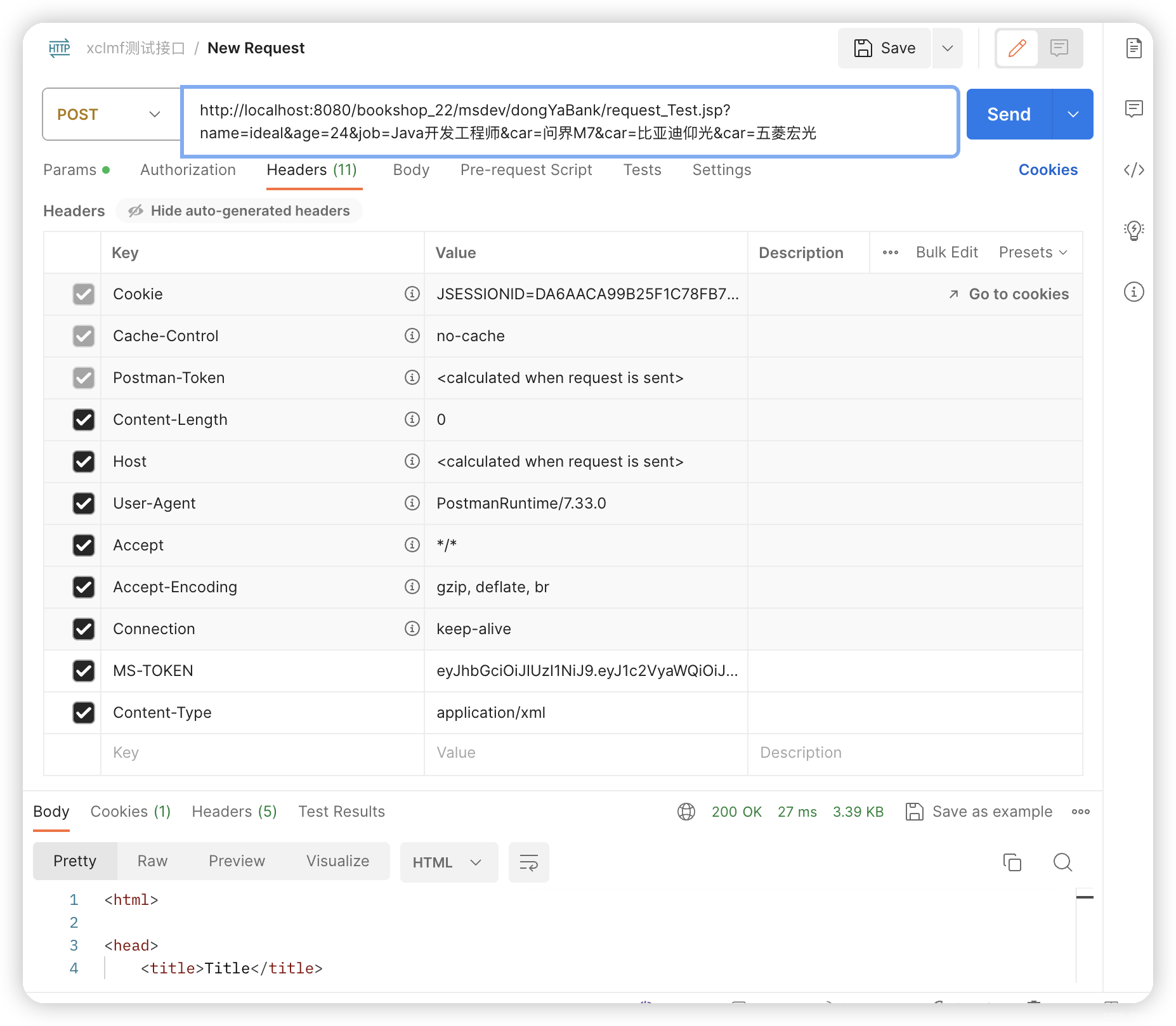Open the Code snippet icon in right sidebar

1134,170
